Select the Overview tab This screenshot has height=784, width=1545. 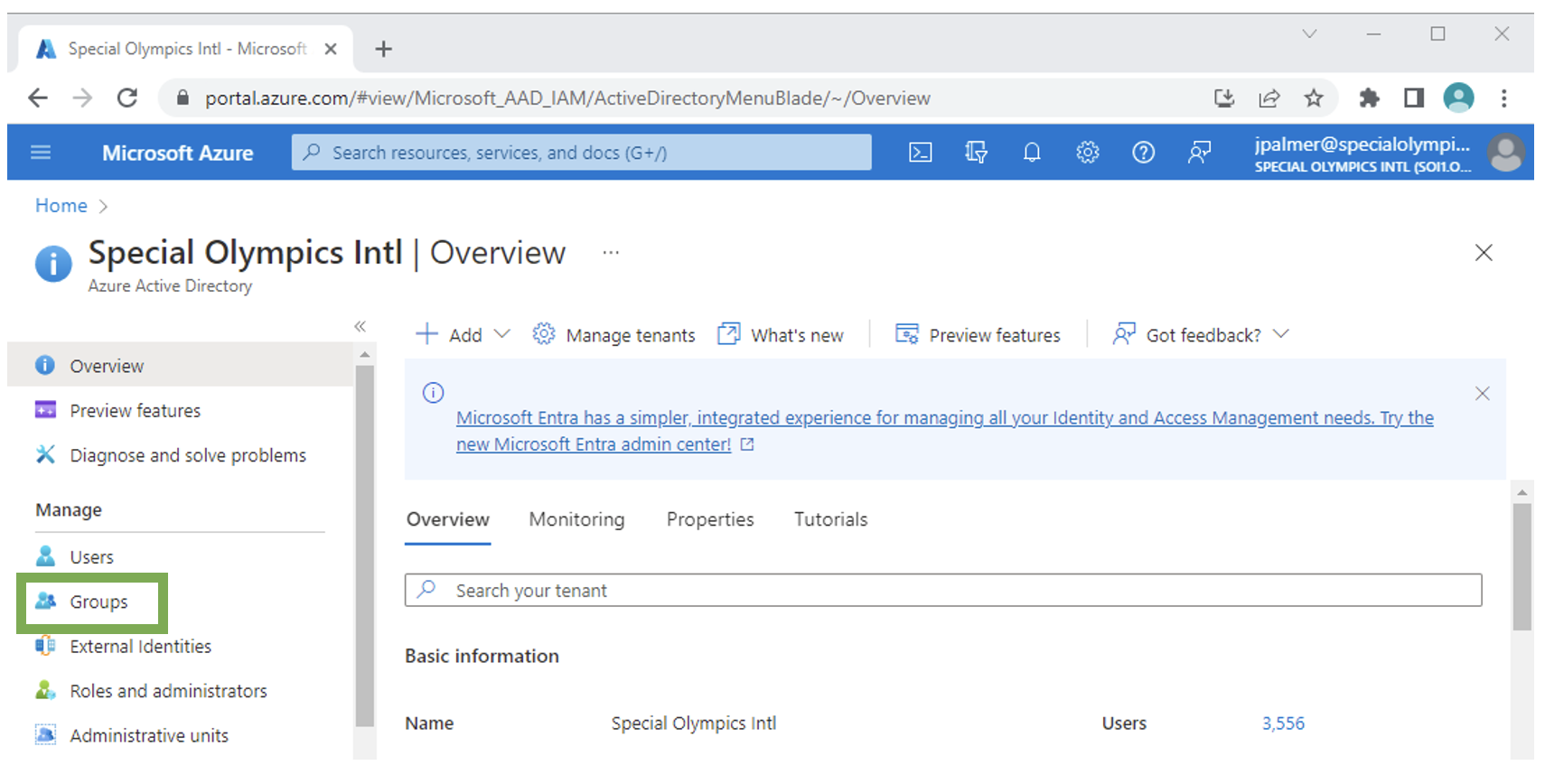[x=447, y=519]
